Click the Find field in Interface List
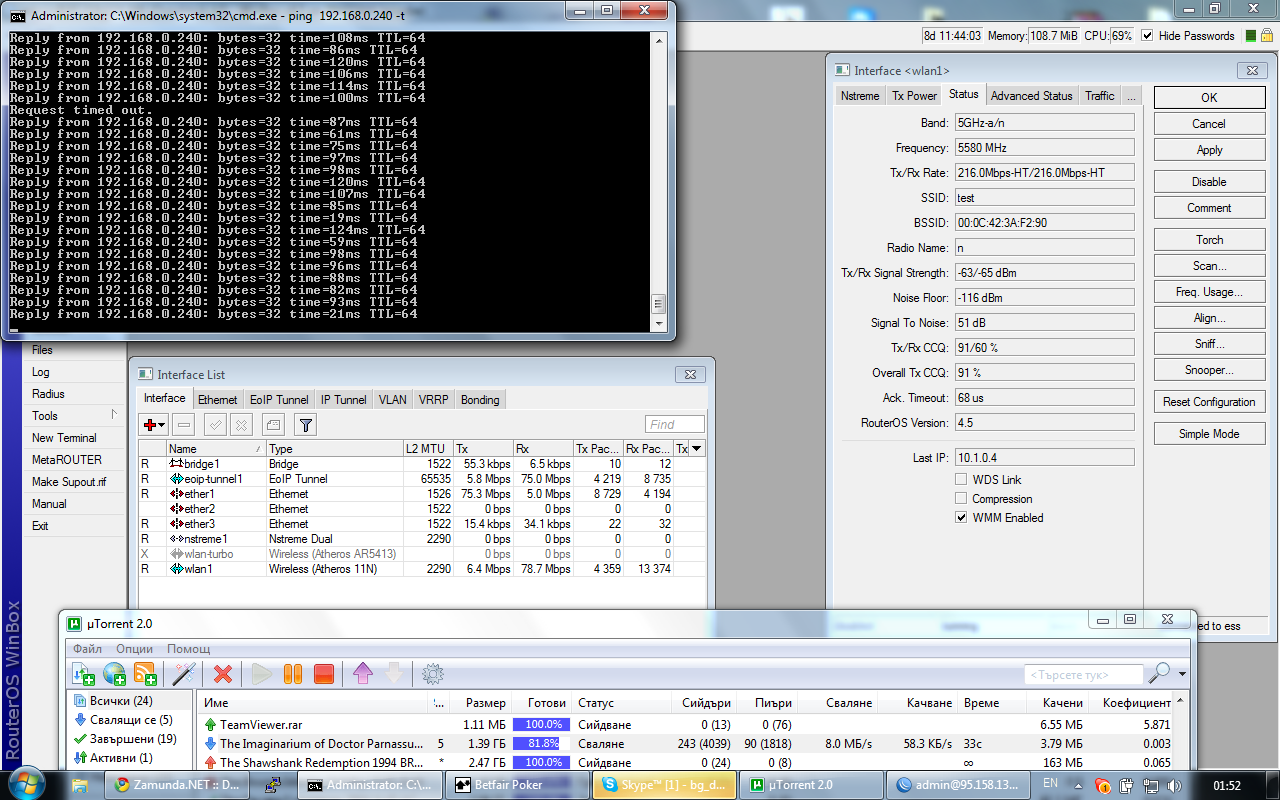 (675, 425)
